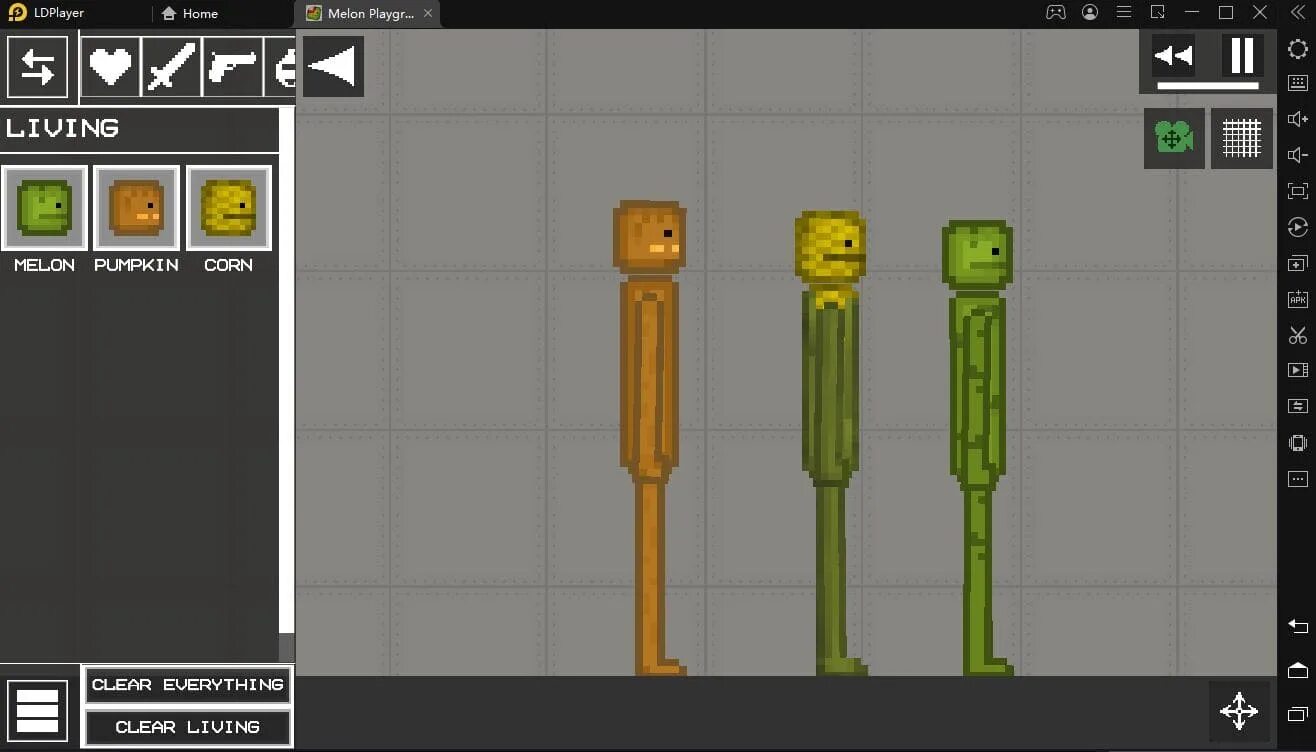Select the Corn character thumbnail
This screenshot has width=1316, height=752.
(228, 208)
